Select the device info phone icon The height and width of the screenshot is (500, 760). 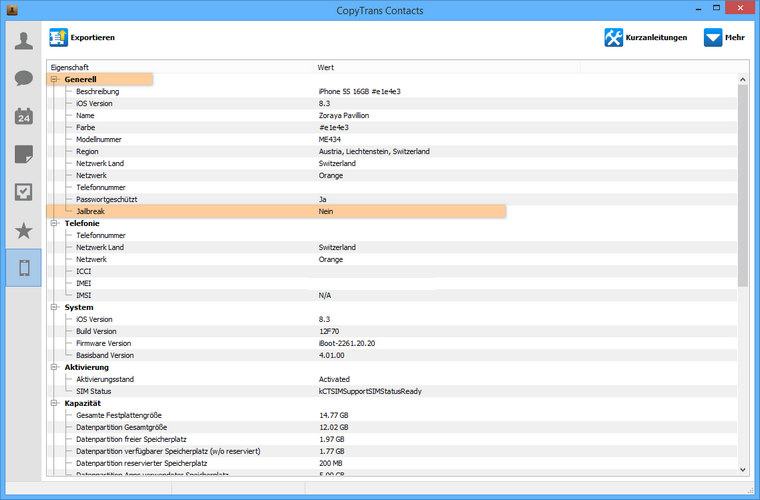coord(24,267)
